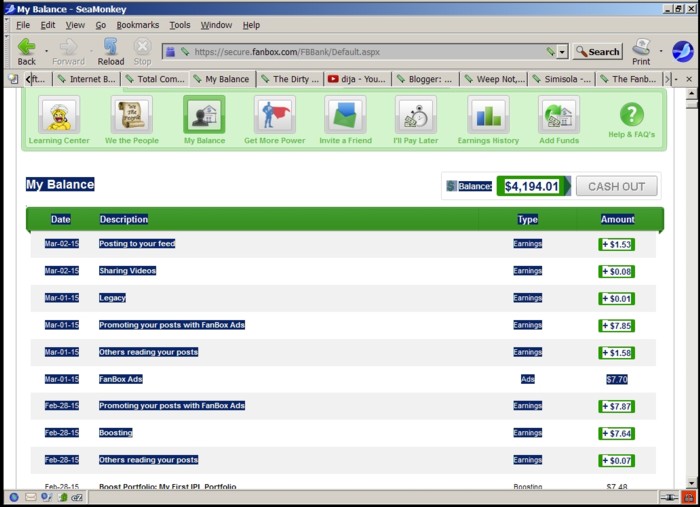
Task: Open the Edit menu
Action: pos(48,25)
